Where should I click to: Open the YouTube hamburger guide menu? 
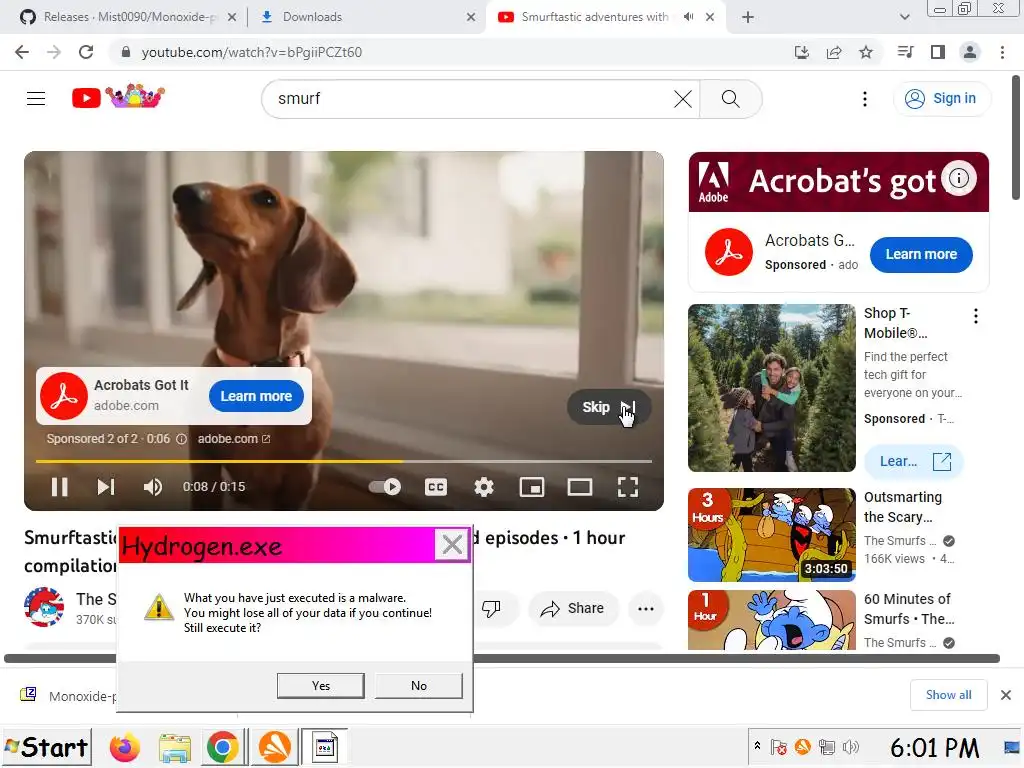pyautogui.click(x=36, y=99)
